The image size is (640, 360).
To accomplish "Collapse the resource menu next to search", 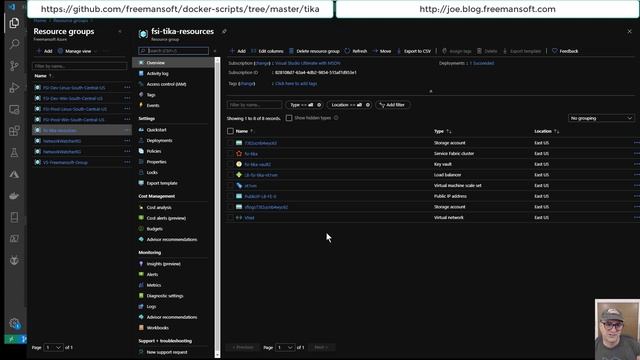I will click(x=215, y=51).
